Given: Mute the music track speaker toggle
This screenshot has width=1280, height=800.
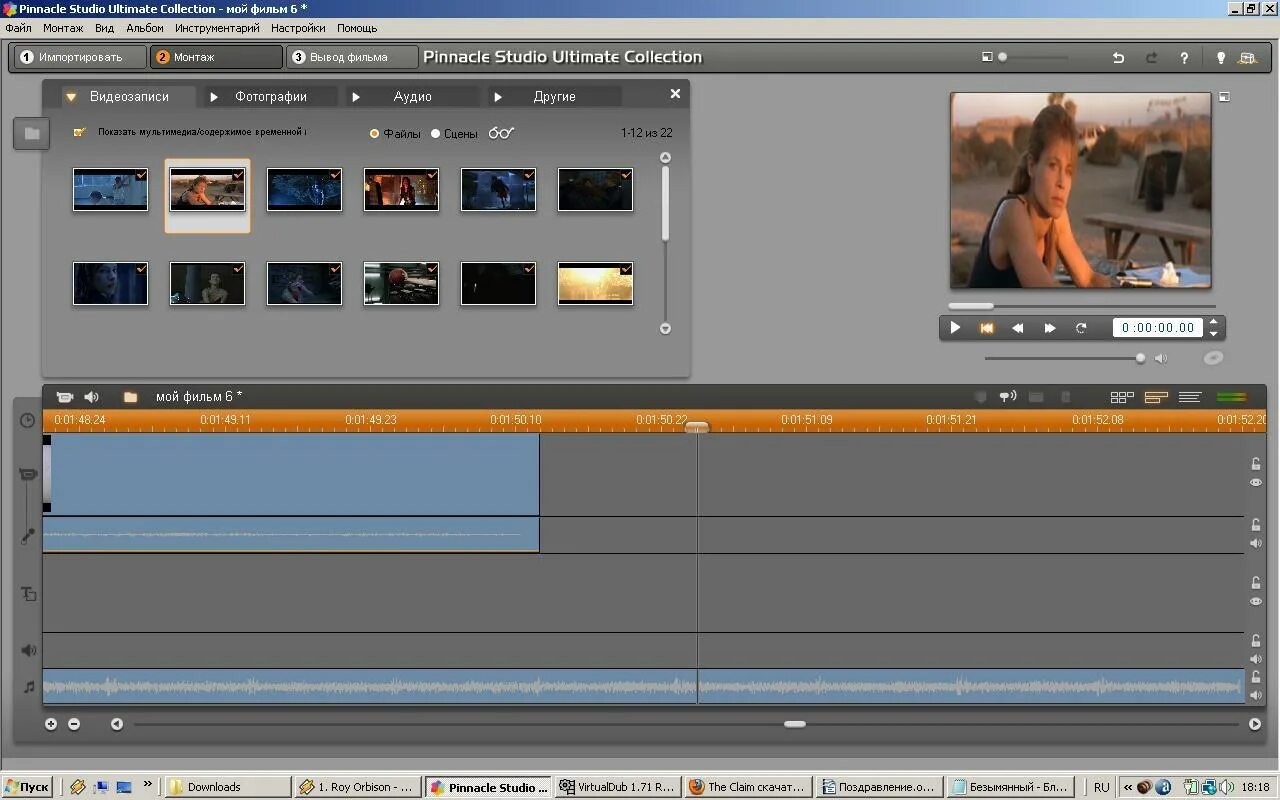Looking at the screenshot, I should click(x=1256, y=695).
